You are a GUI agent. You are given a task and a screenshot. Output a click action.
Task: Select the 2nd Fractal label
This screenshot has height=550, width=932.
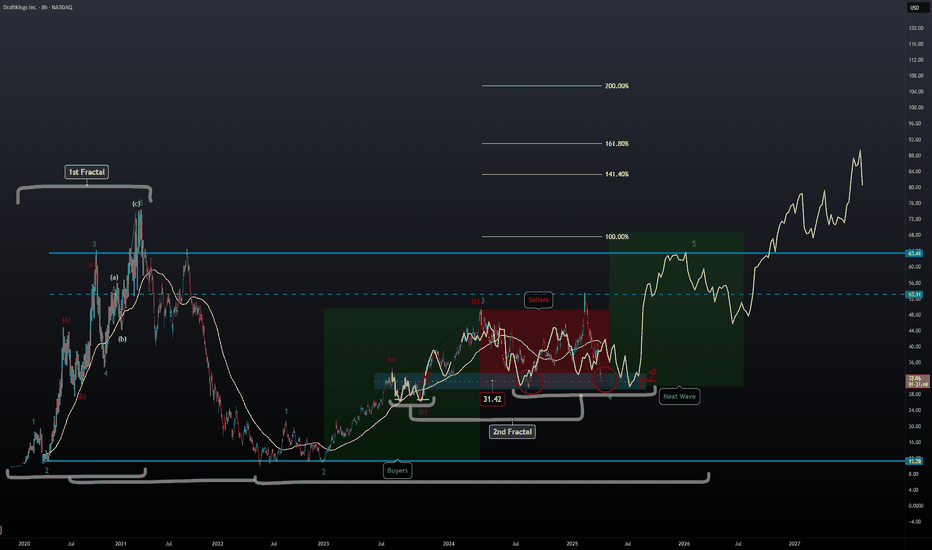(x=512, y=432)
